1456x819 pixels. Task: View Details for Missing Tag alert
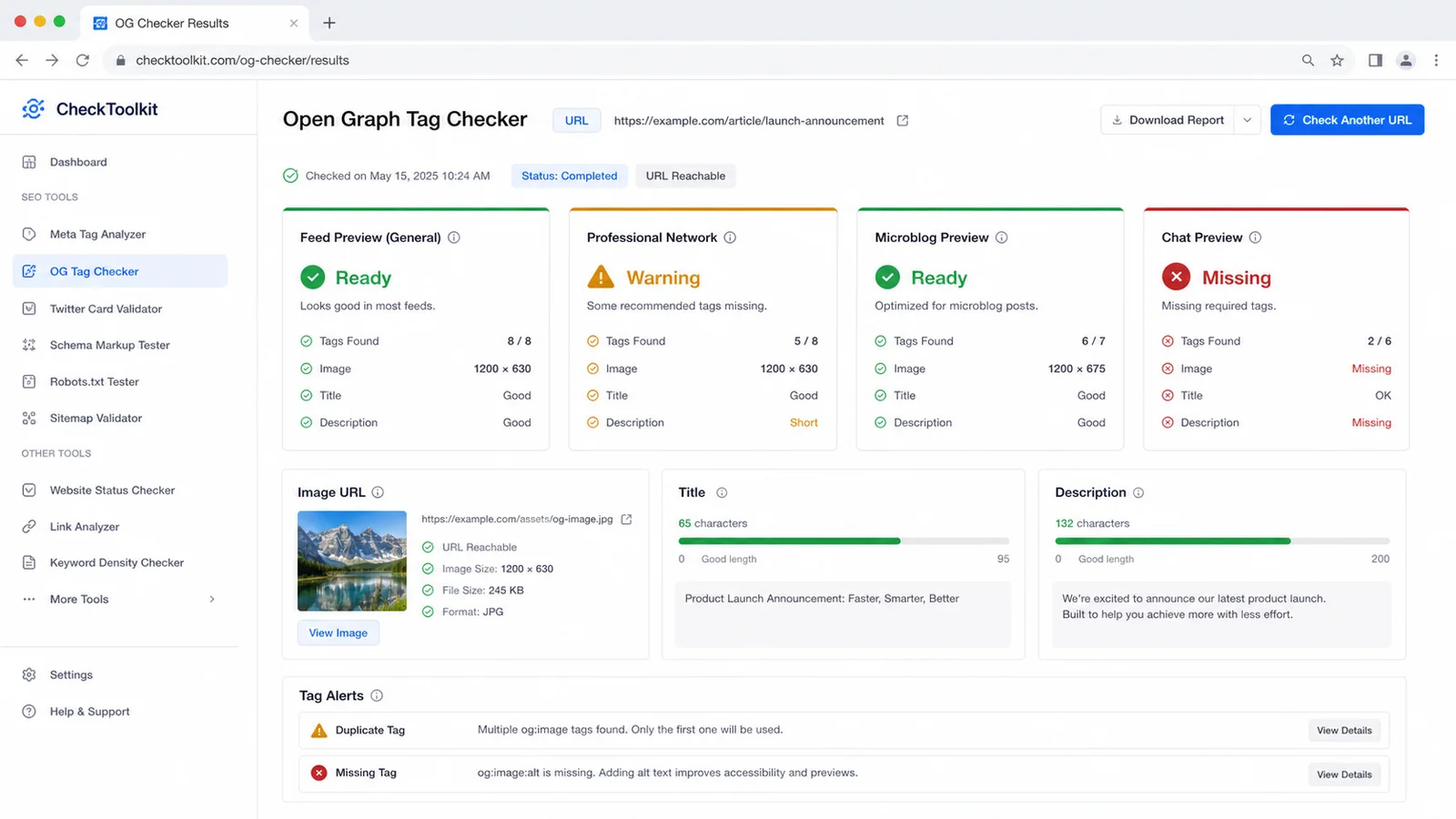(x=1344, y=774)
